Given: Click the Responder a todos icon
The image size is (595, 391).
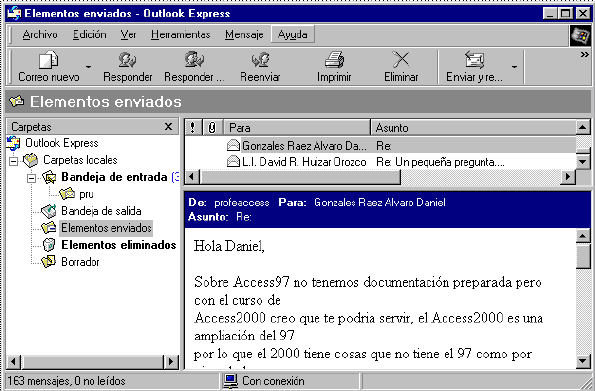Looking at the screenshot, I should [x=194, y=60].
